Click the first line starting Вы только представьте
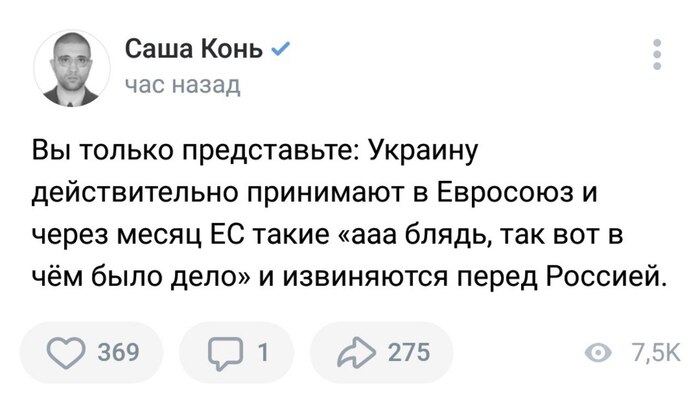This screenshot has width=700, height=396. pyautogui.click(x=255, y=152)
